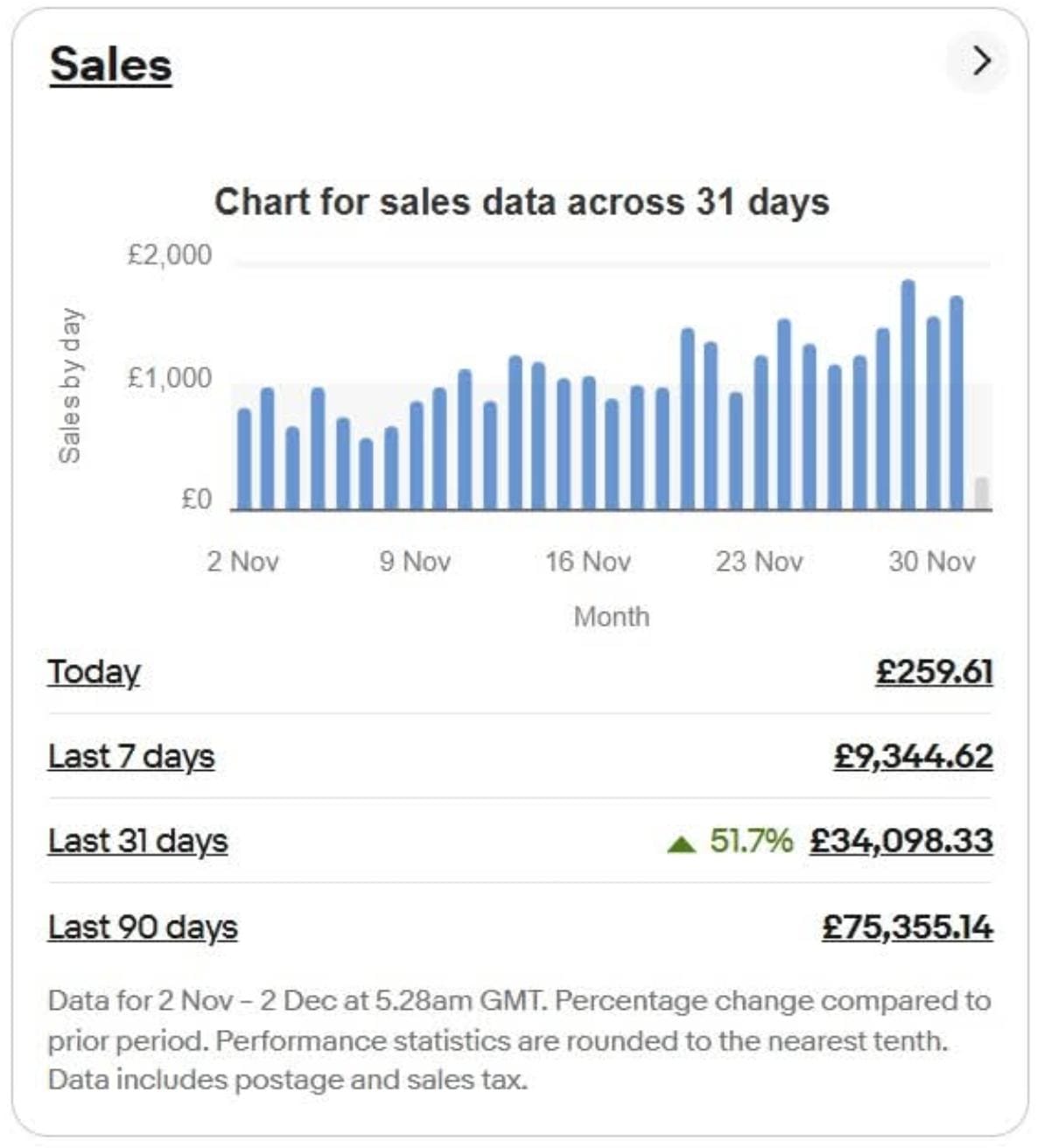
Task: Click the chart title text
Action: [522, 202]
